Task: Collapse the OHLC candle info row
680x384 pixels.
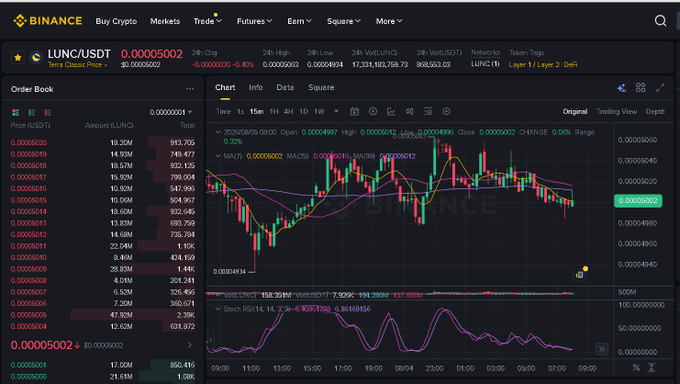Action: point(218,132)
